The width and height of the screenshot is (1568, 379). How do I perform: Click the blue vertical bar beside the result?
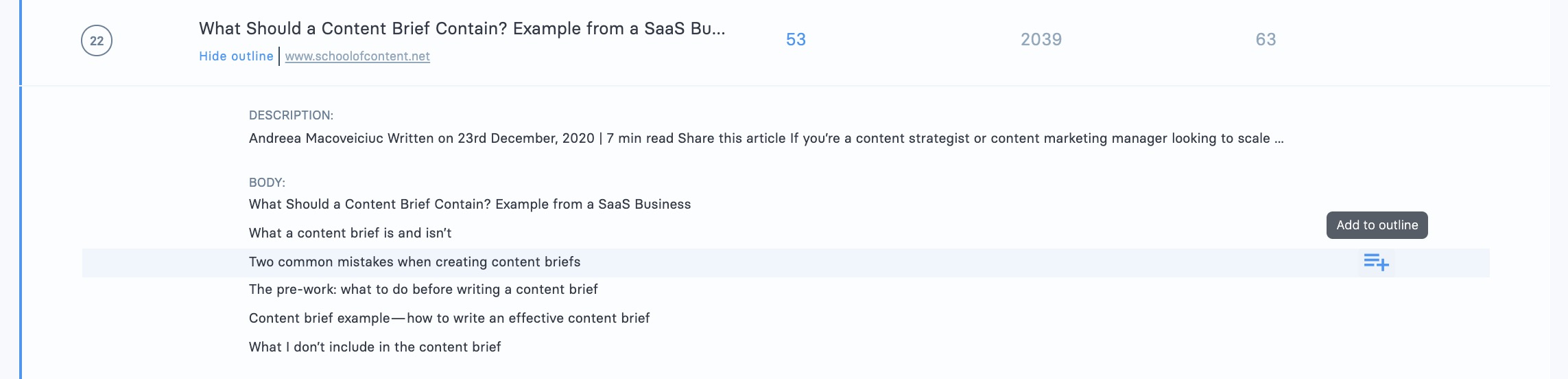coord(21,189)
